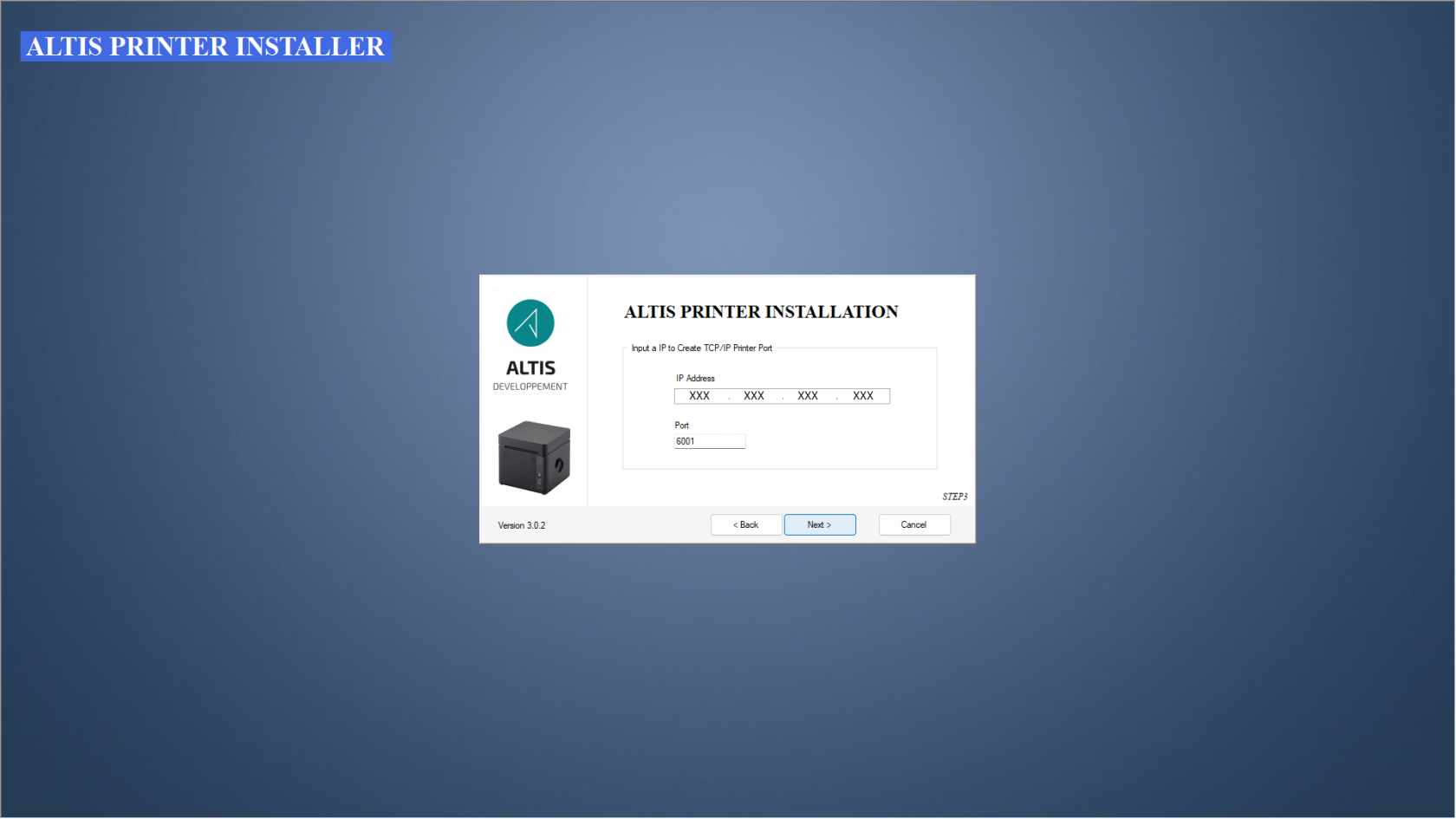1456x819 pixels.
Task: Click the first octet of IP Address
Action: pyautogui.click(x=699, y=396)
